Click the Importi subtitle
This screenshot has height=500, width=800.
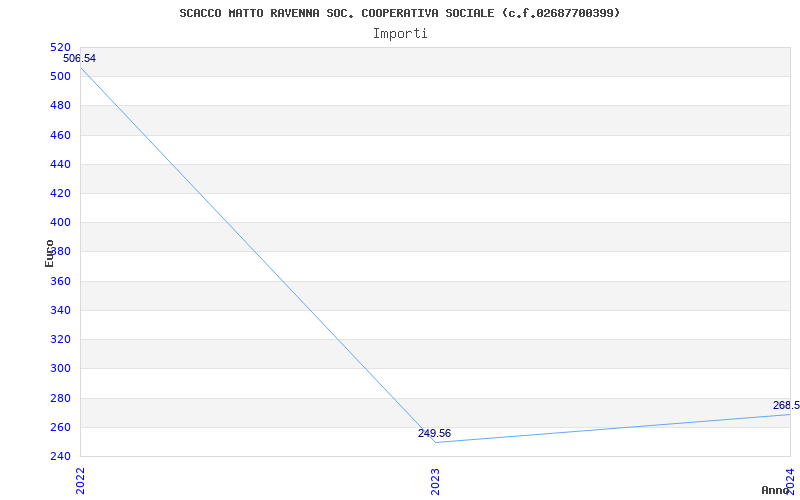400,34
